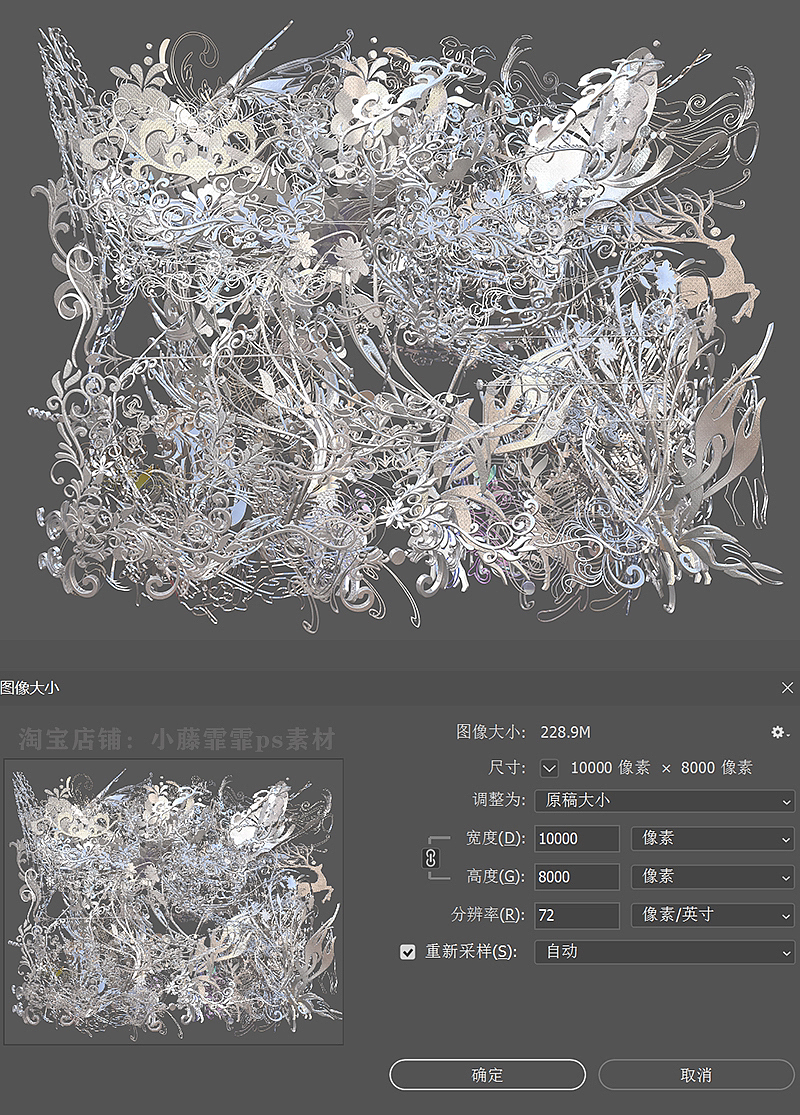
Task: Click the 确定 button
Action: point(487,1074)
